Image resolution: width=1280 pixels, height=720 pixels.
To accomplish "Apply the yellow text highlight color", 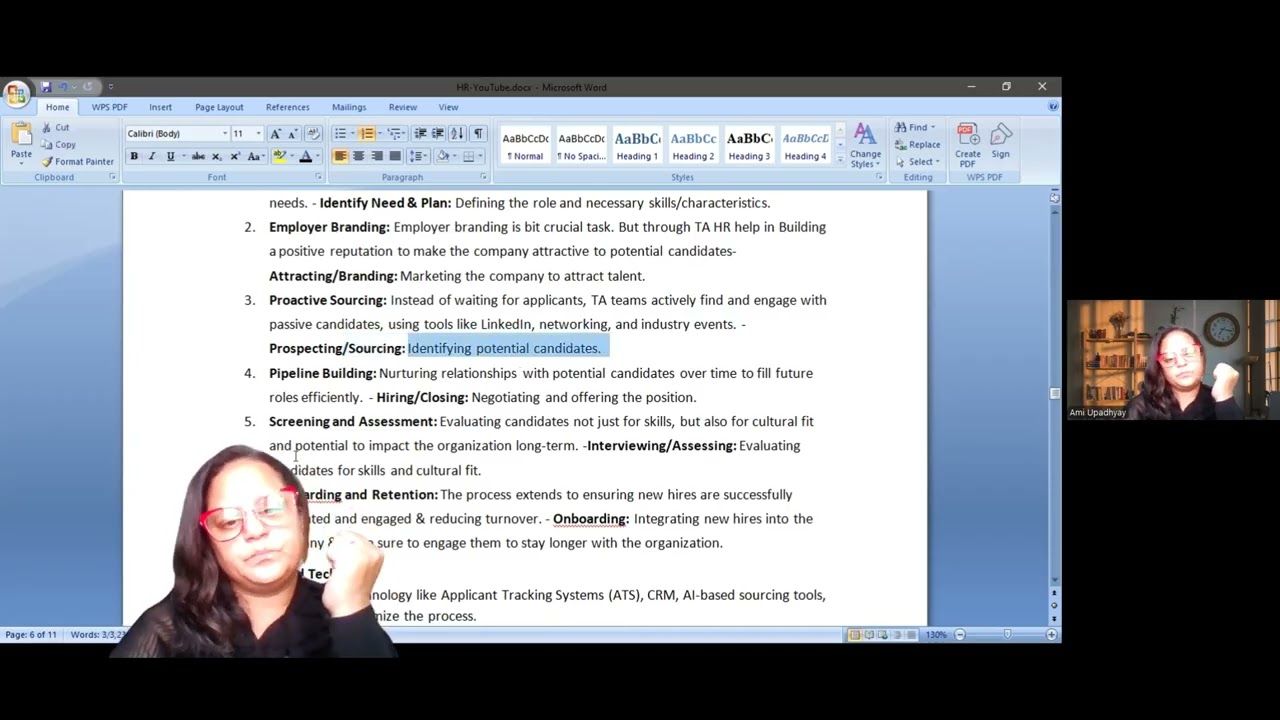I will point(279,156).
